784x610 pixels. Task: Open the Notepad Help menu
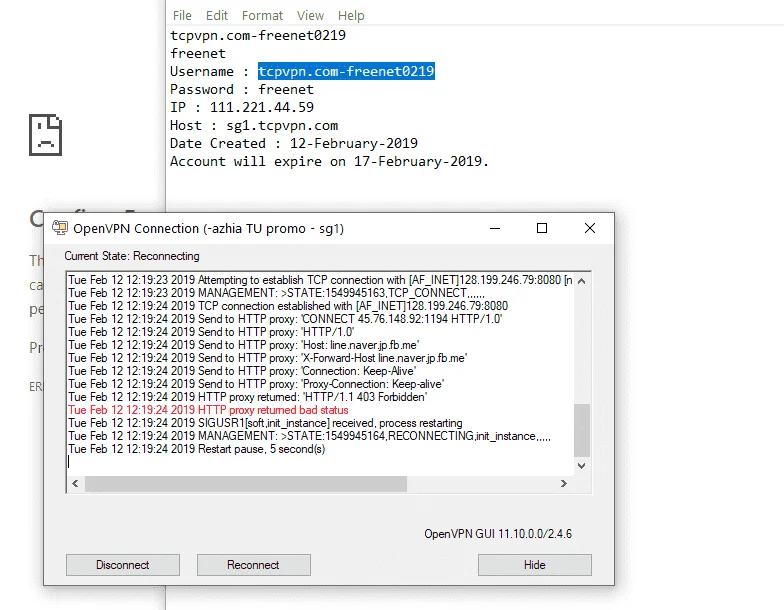(351, 16)
